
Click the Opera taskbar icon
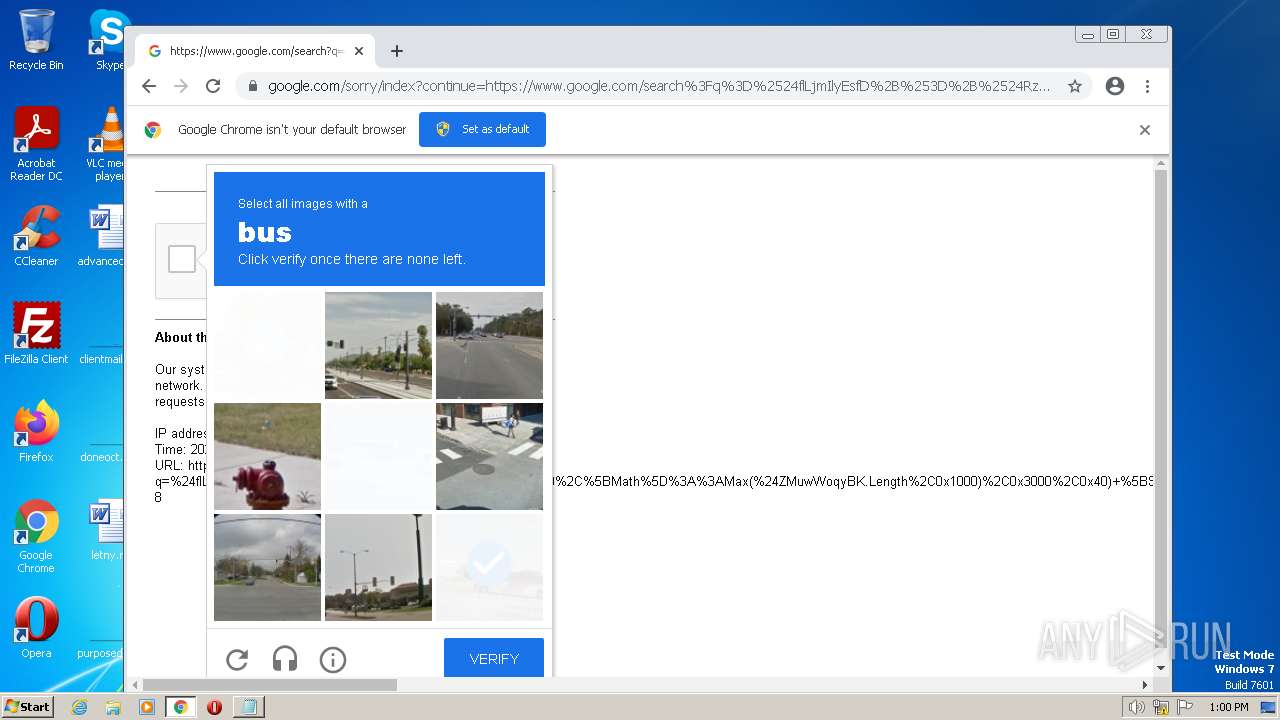(x=214, y=707)
